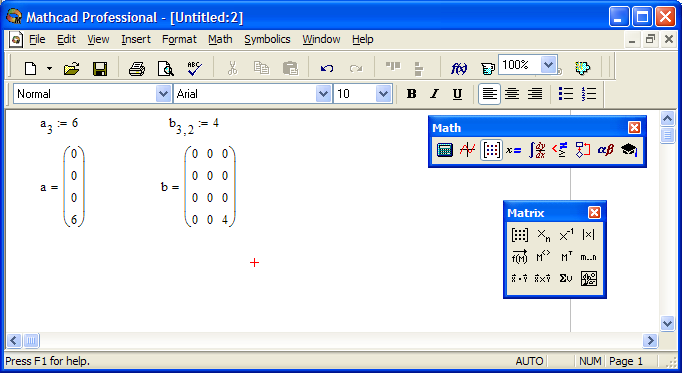
Task: Apply vectorize f(M) operator
Action: (x=520, y=257)
